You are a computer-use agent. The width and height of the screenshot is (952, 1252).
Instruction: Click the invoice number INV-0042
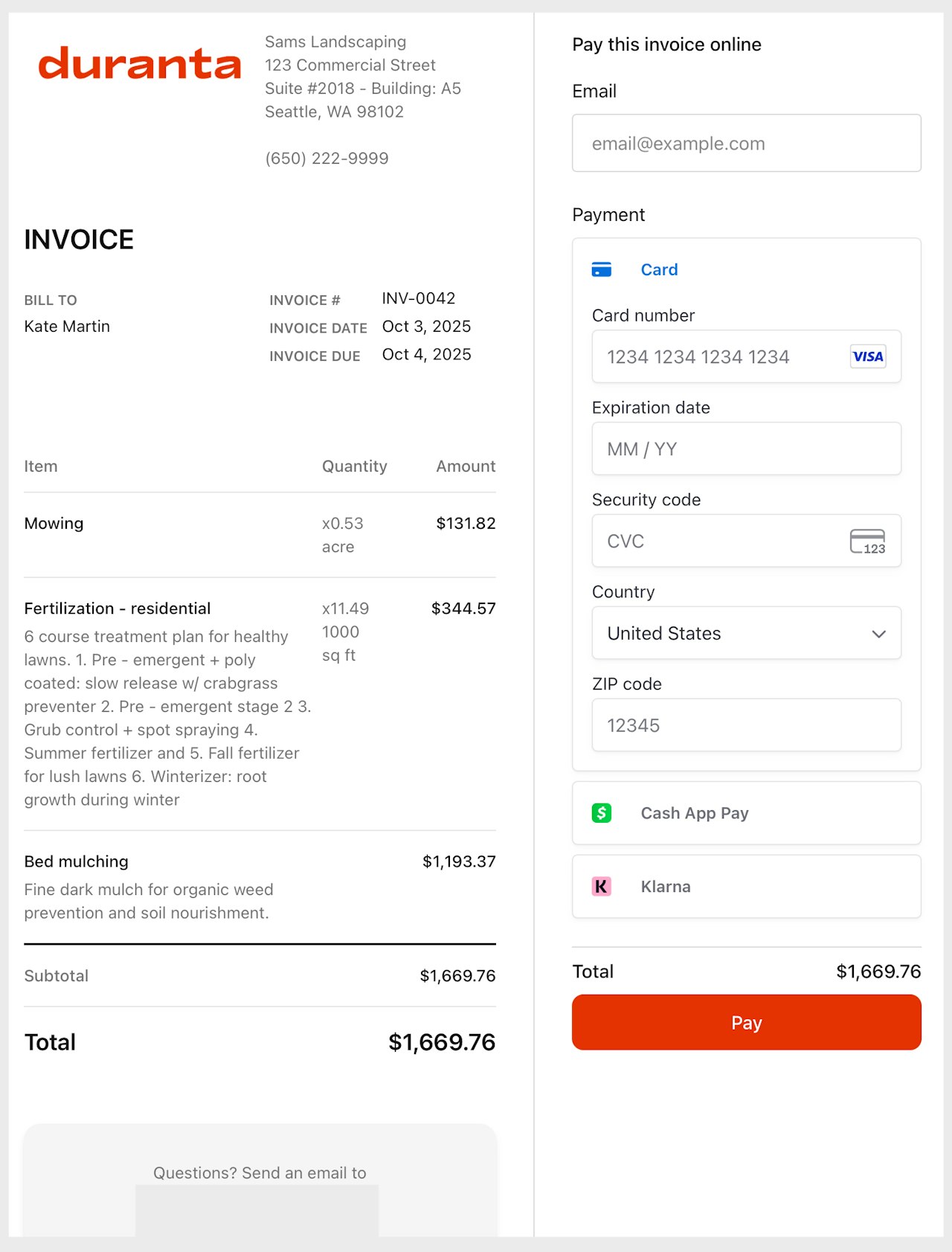[419, 298]
